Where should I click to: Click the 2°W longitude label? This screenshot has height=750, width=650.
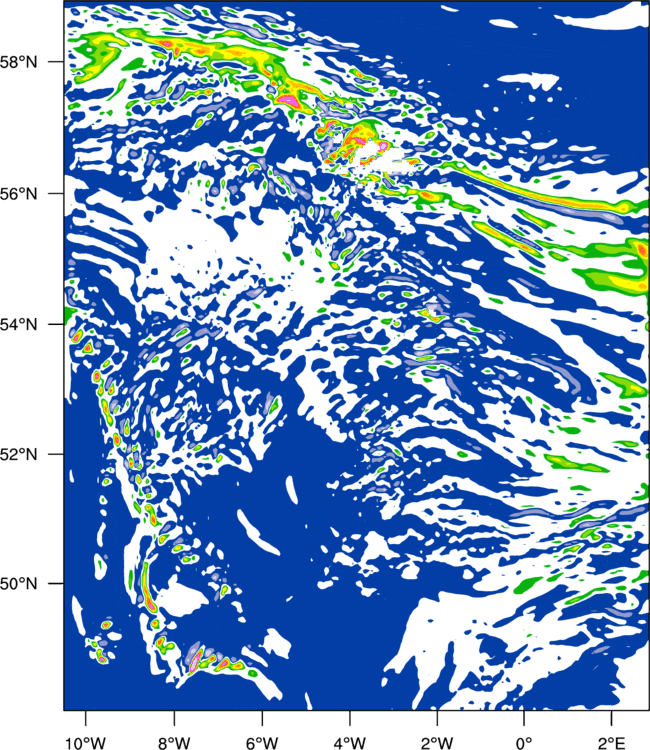click(x=437, y=743)
